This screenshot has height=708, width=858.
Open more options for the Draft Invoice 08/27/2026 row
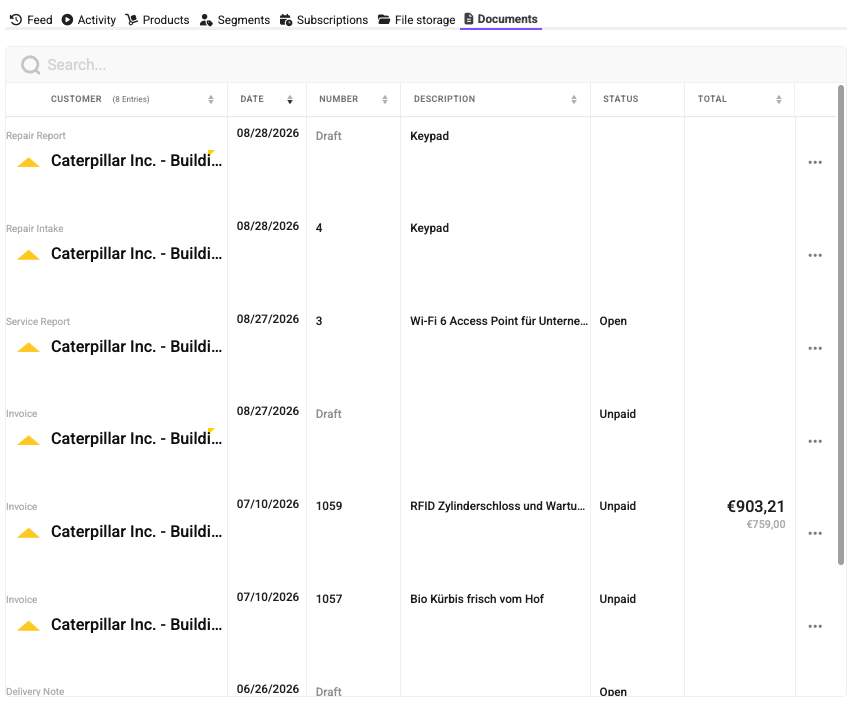815,442
